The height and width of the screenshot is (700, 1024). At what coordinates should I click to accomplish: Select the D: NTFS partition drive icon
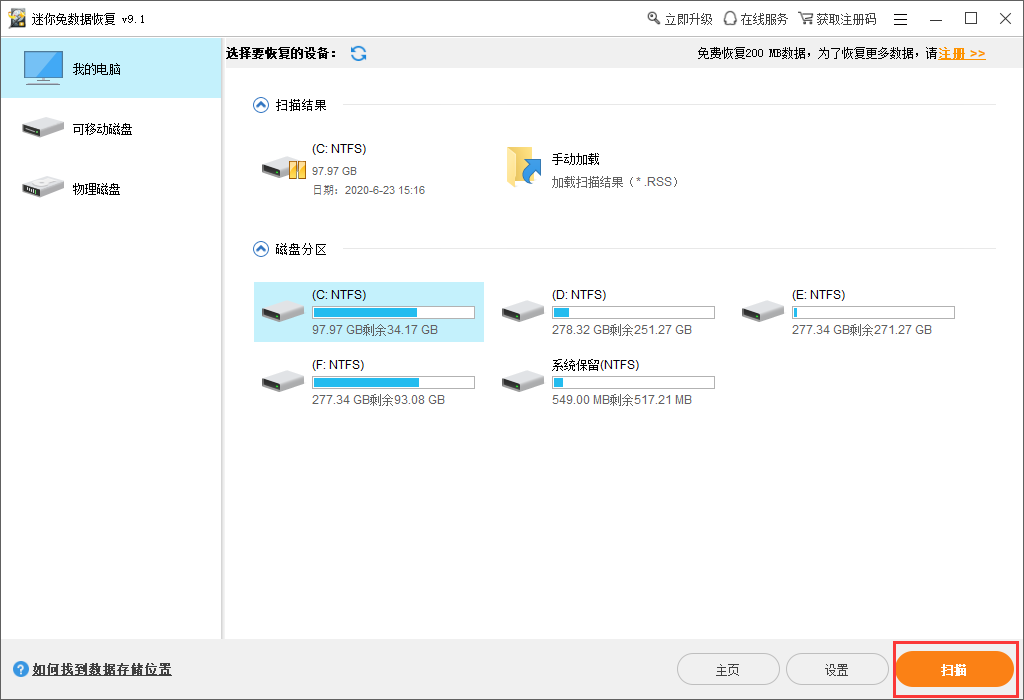(x=522, y=311)
